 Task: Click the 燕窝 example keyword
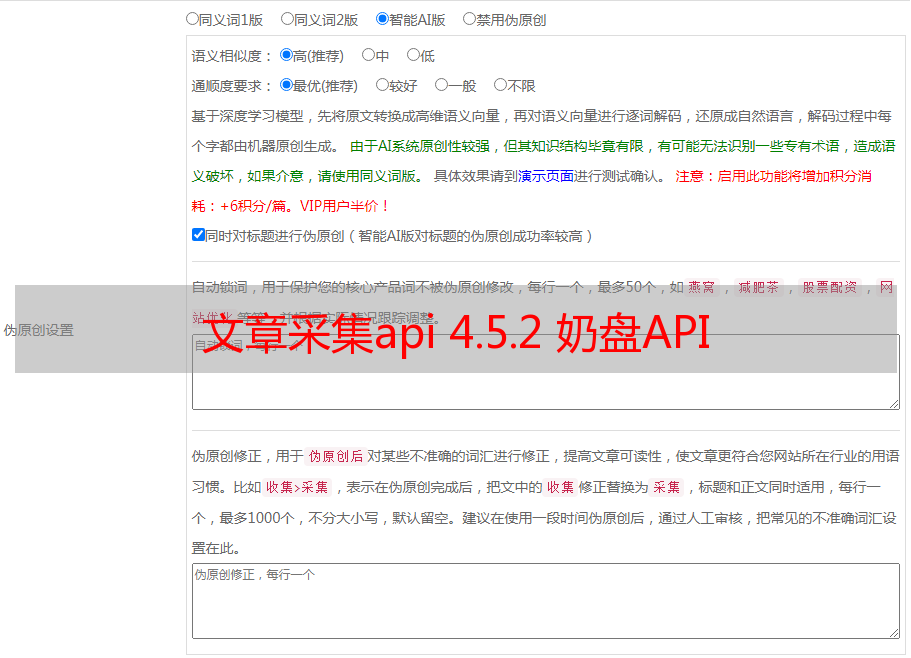point(702,287)
